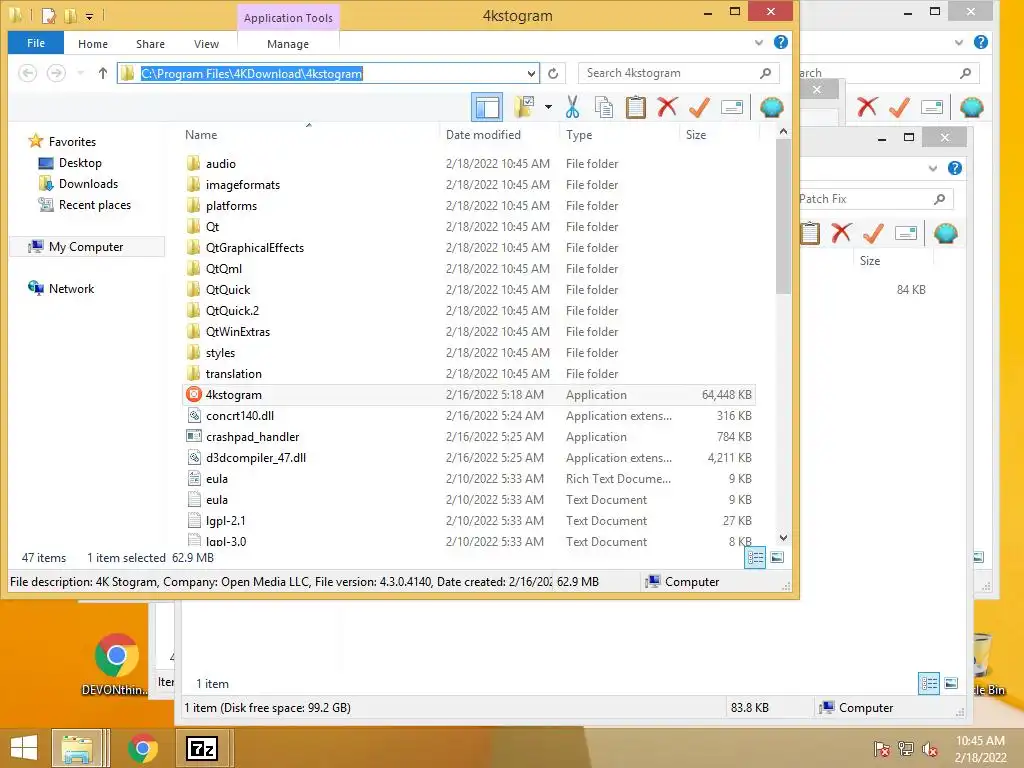
Task: Open the File menu
Action: point(36,43)
